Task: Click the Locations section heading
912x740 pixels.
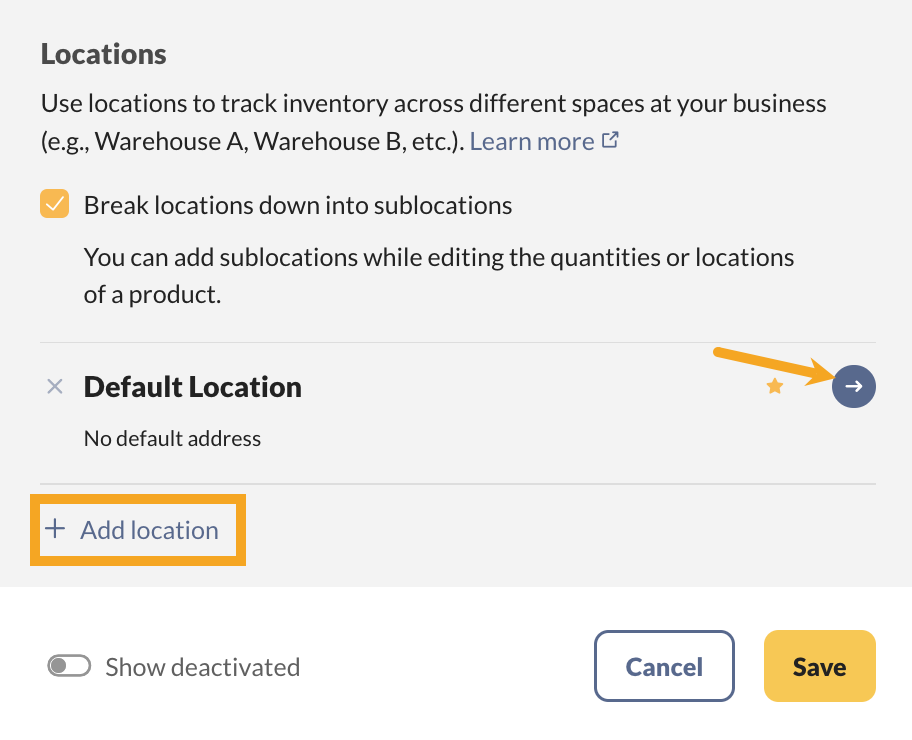Action: tap(103, 54)
